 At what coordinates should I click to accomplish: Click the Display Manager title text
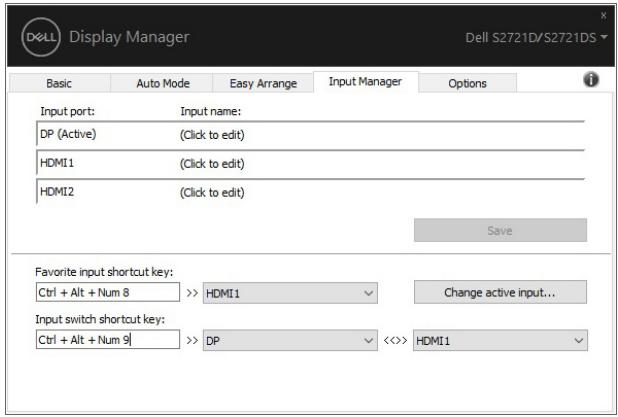tap(129, 37)
